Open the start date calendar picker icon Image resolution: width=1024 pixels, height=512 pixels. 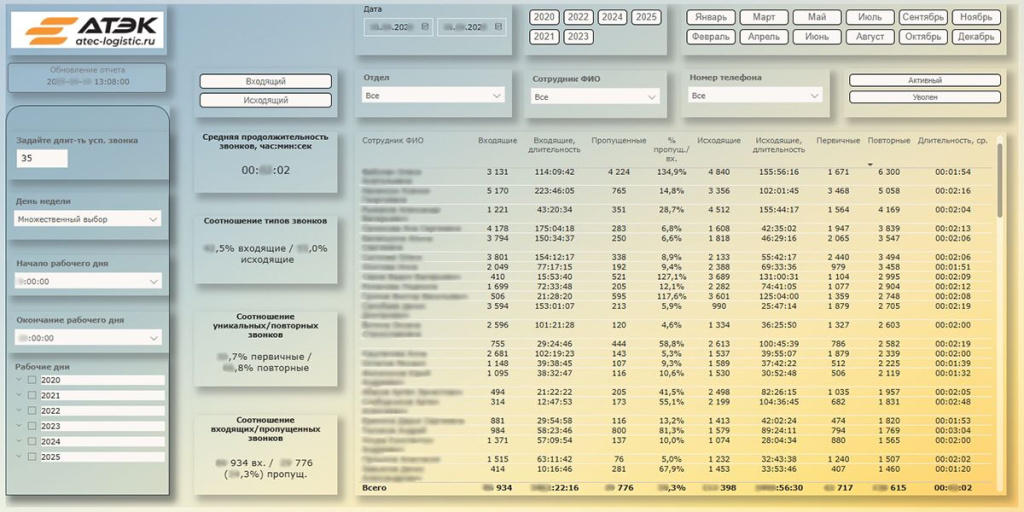(426, 27)
